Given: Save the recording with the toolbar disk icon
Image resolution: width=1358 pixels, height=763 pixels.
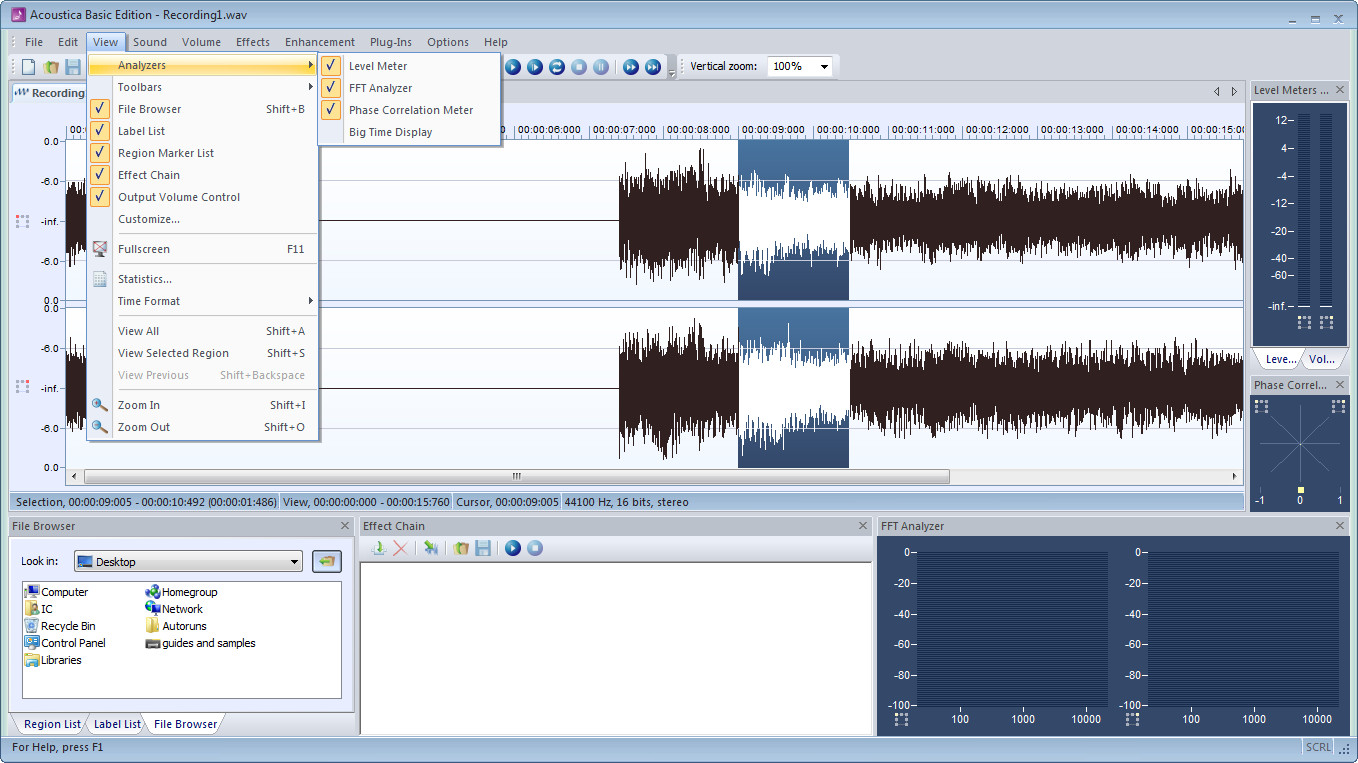Looking at the screenshot, I should tap(72, 67).
